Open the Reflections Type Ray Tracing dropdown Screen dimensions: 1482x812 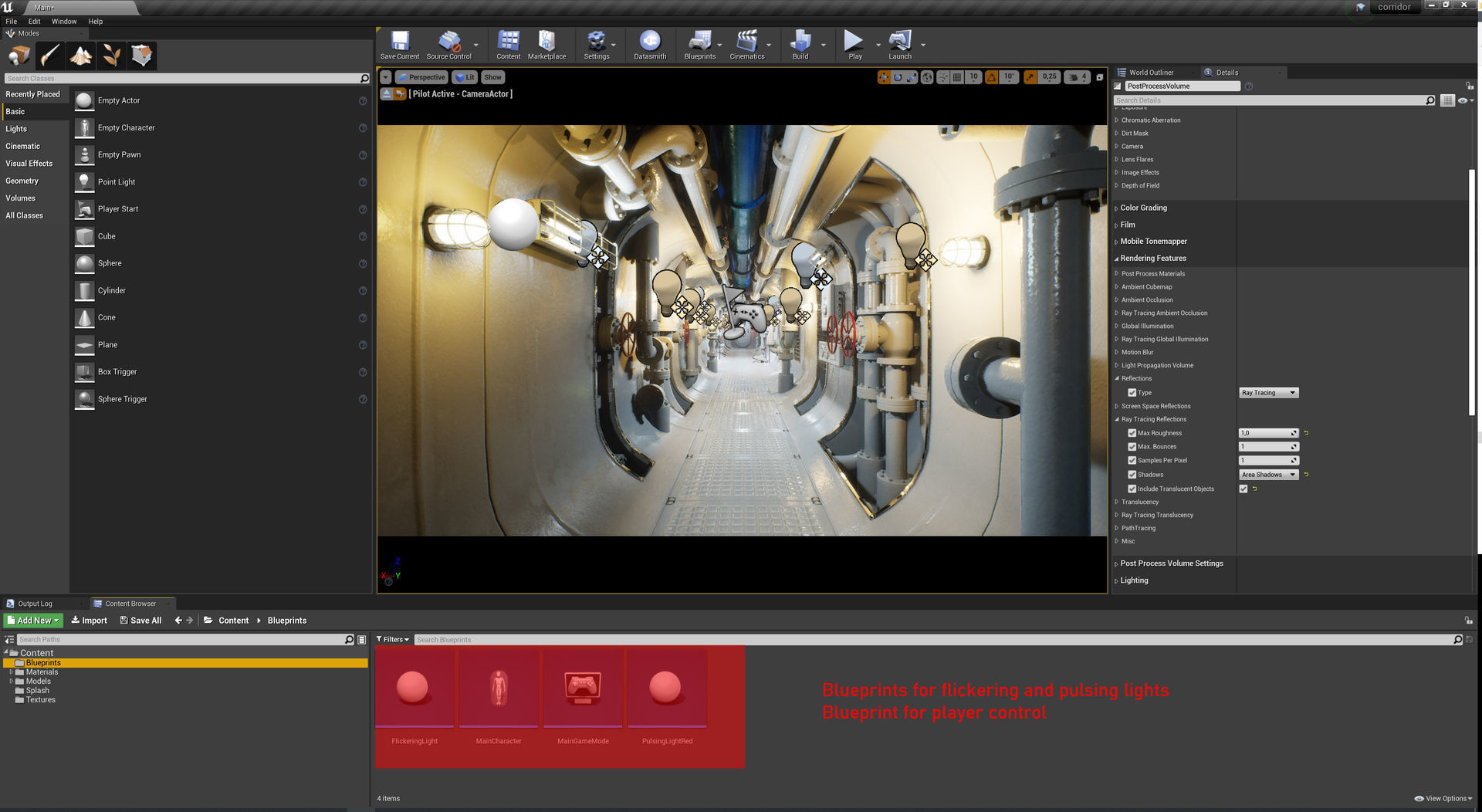1268,393
